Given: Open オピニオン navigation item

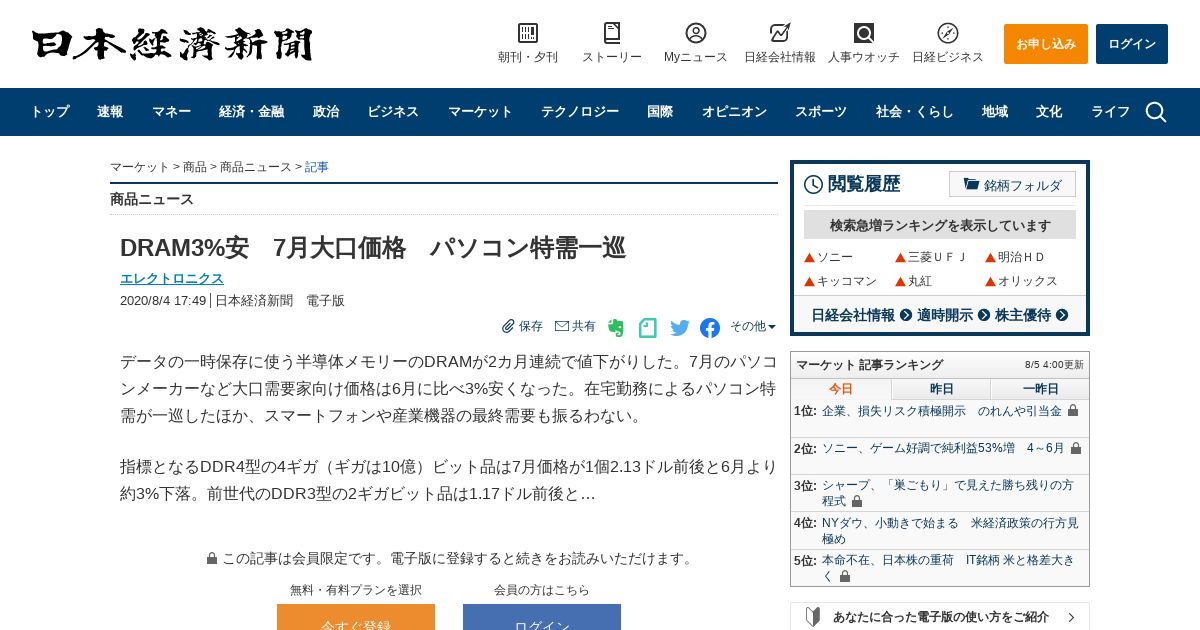Looking at the screenshot, I should pyautogui.click(x=734, y=112).
